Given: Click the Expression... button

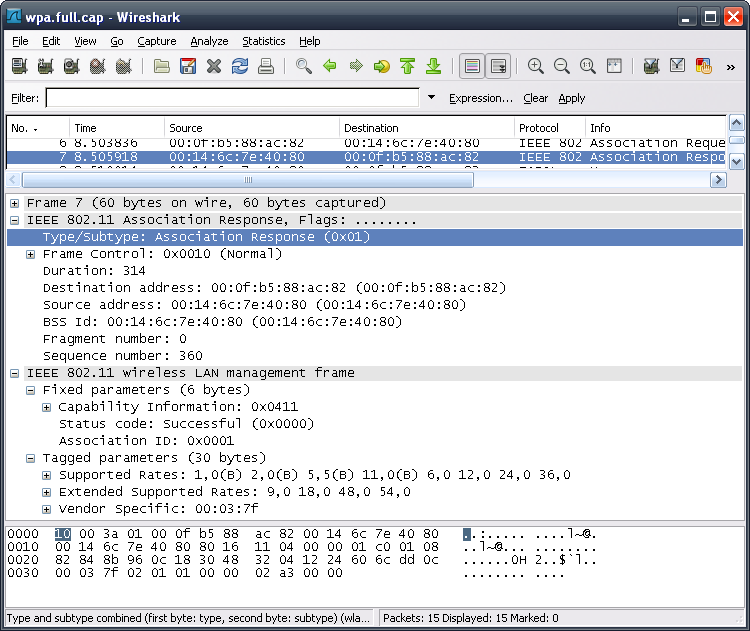Looking at the screenshot, I should pos(480,98).
